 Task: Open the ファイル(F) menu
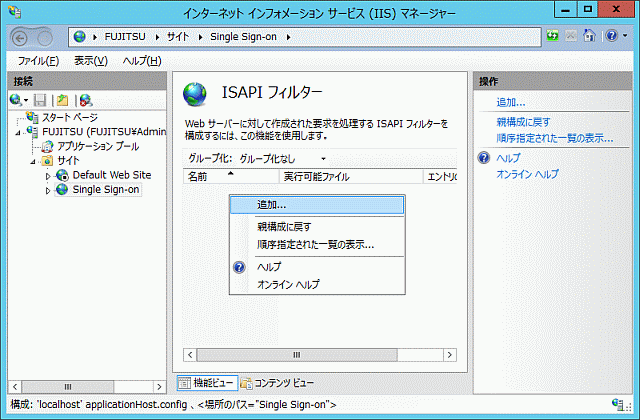click(x=38, y=61)
